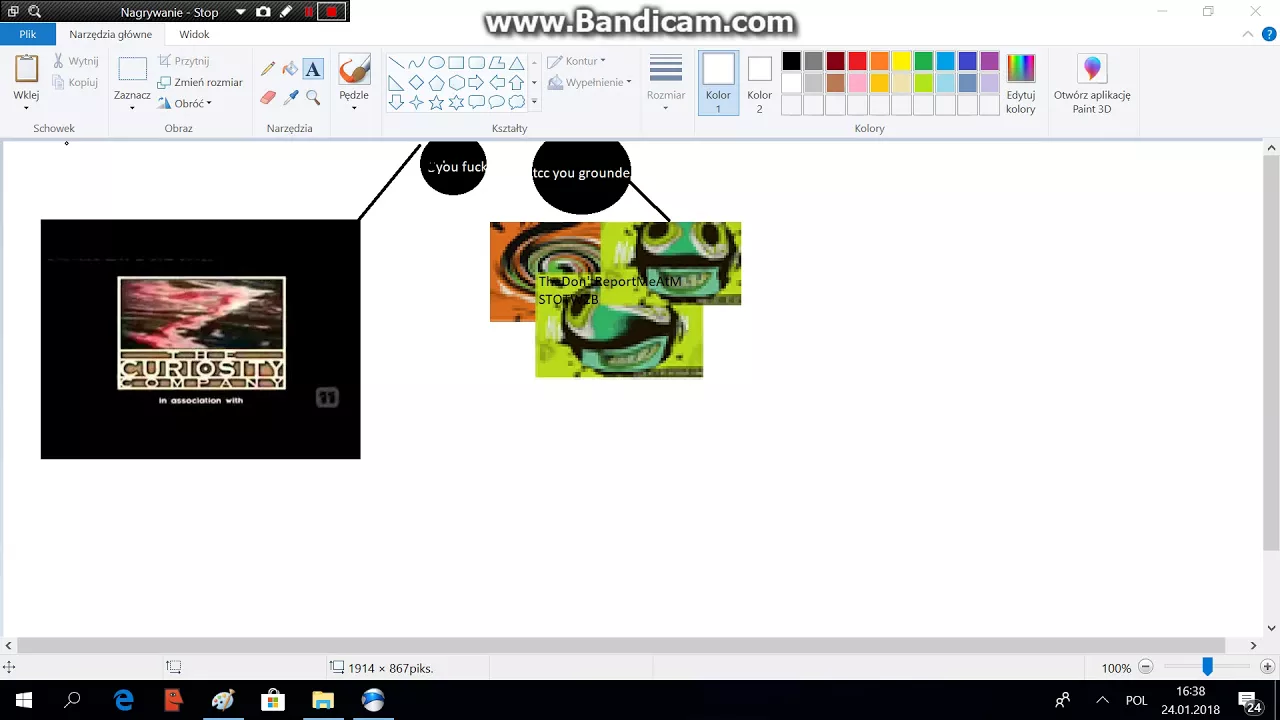
Task: Open Paint help question mark
Action: point(1268,34)
